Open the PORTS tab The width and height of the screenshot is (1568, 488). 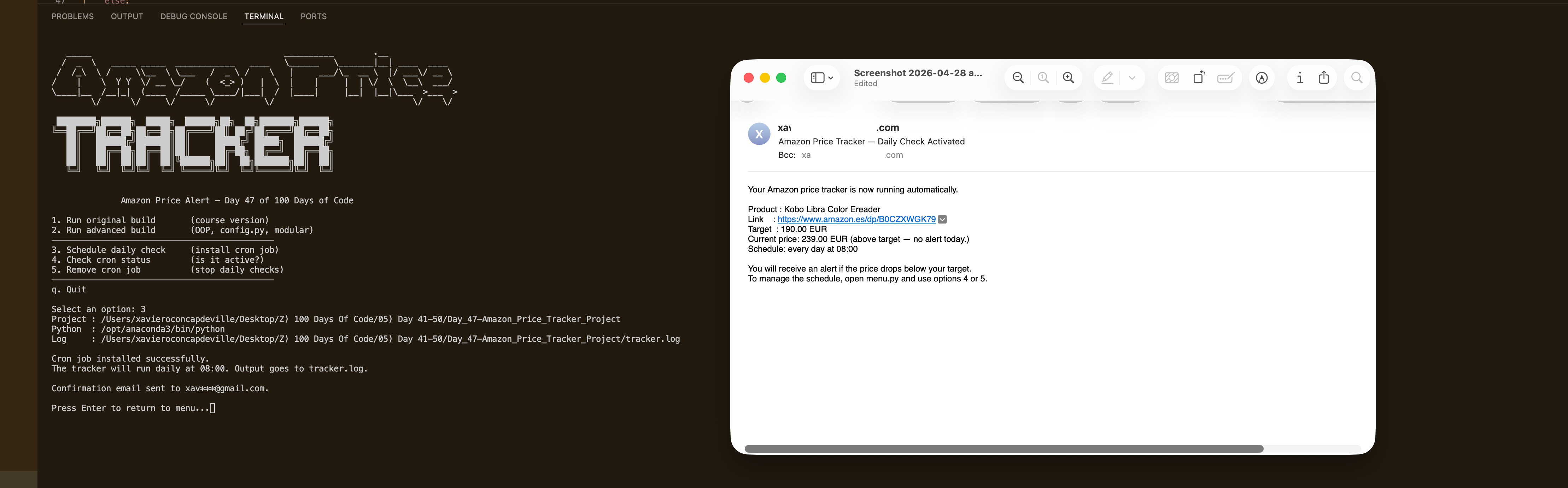pyautogui.click(x=314, y=16)
